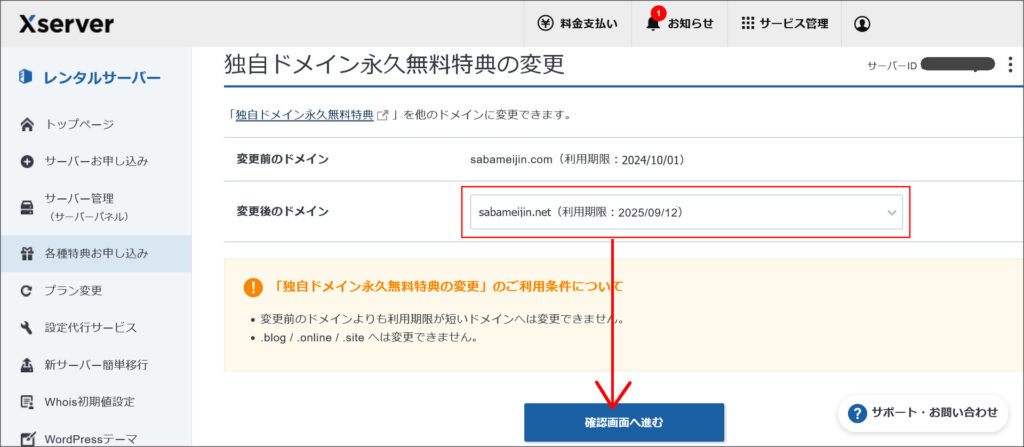Open プラン変更 in the sidebar
This screenshot has height=447, width=1024.
[x=73, y=290]
